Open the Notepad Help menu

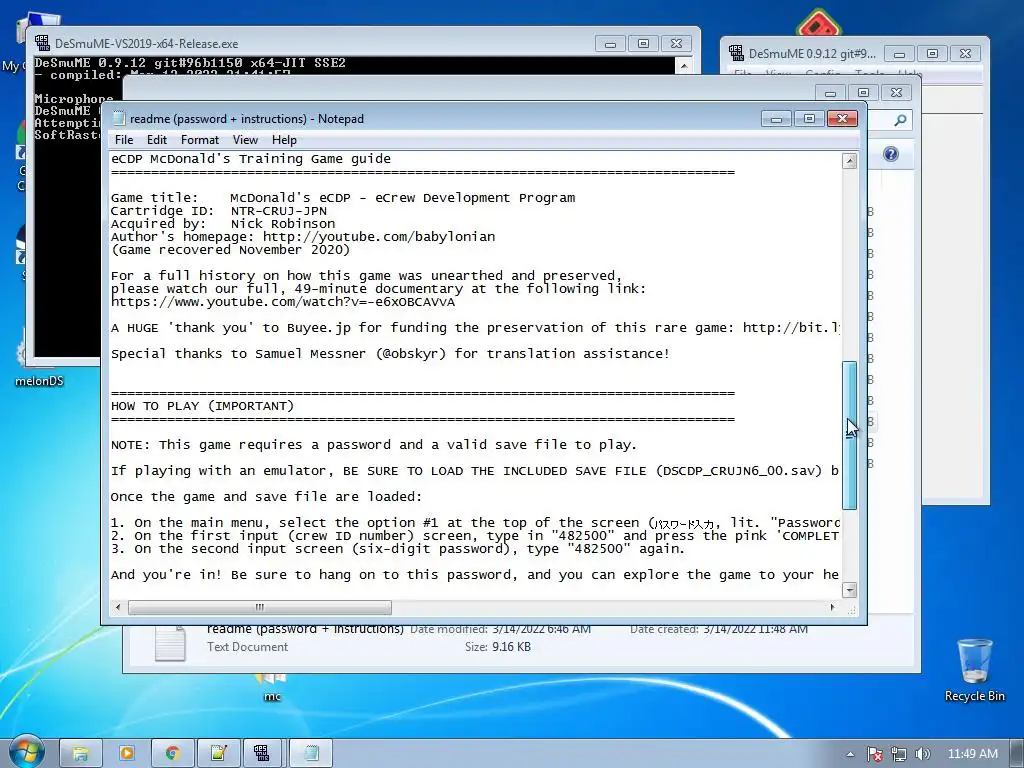point(284,140)
